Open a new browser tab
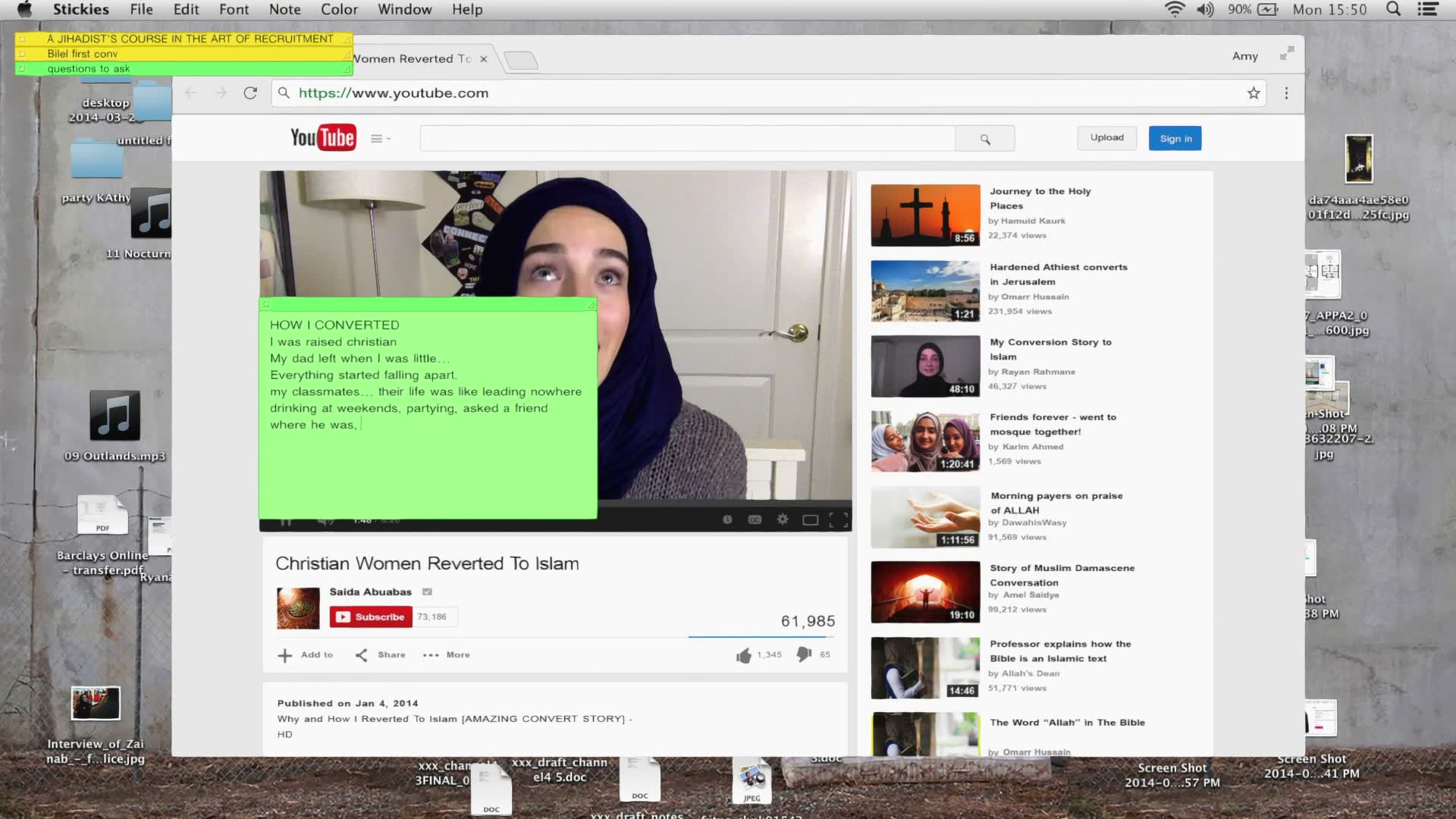This screenshot has height=819, width=1456. tap(521, 60)
